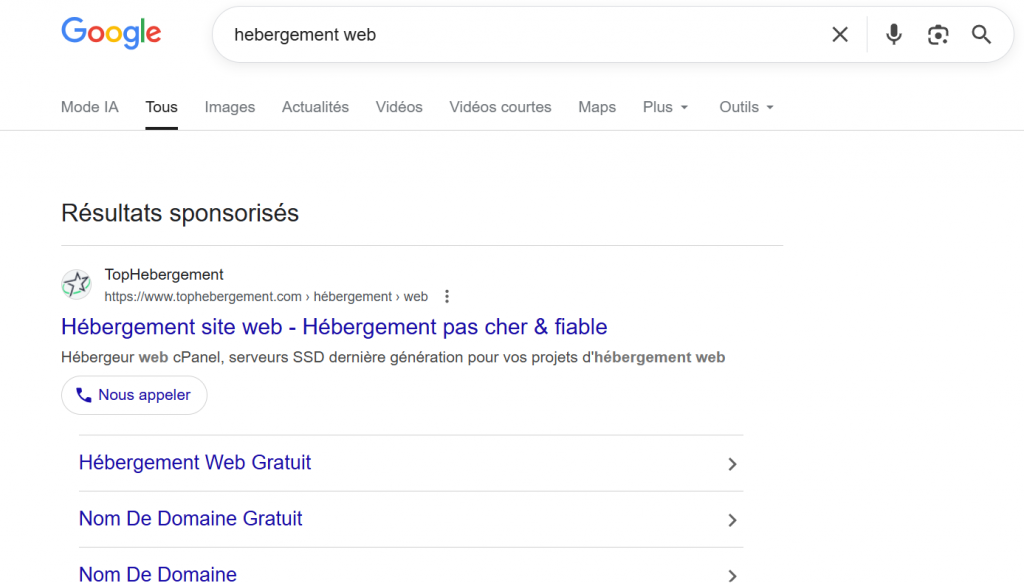Click the Nous appeler call button
Image resolution: width=1024 pixels, height=583 pixels.
(134, 395)
